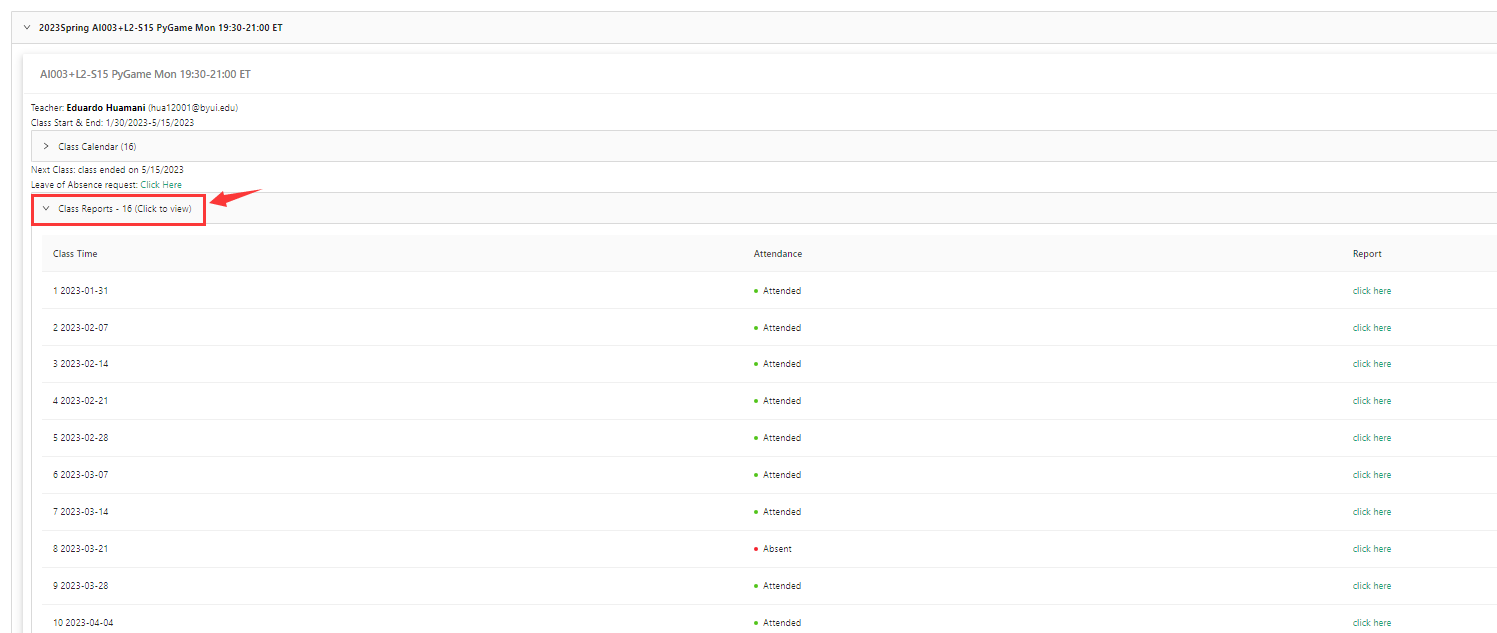Click the Attendance column header
The image size is (1497, 633).
777,254
